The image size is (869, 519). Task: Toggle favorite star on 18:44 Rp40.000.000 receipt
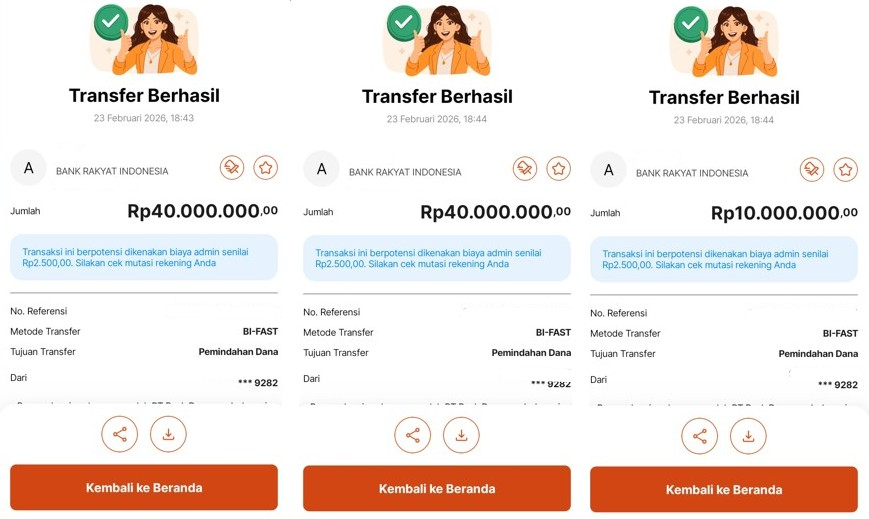pyautogui.click(x=558, y=169)
